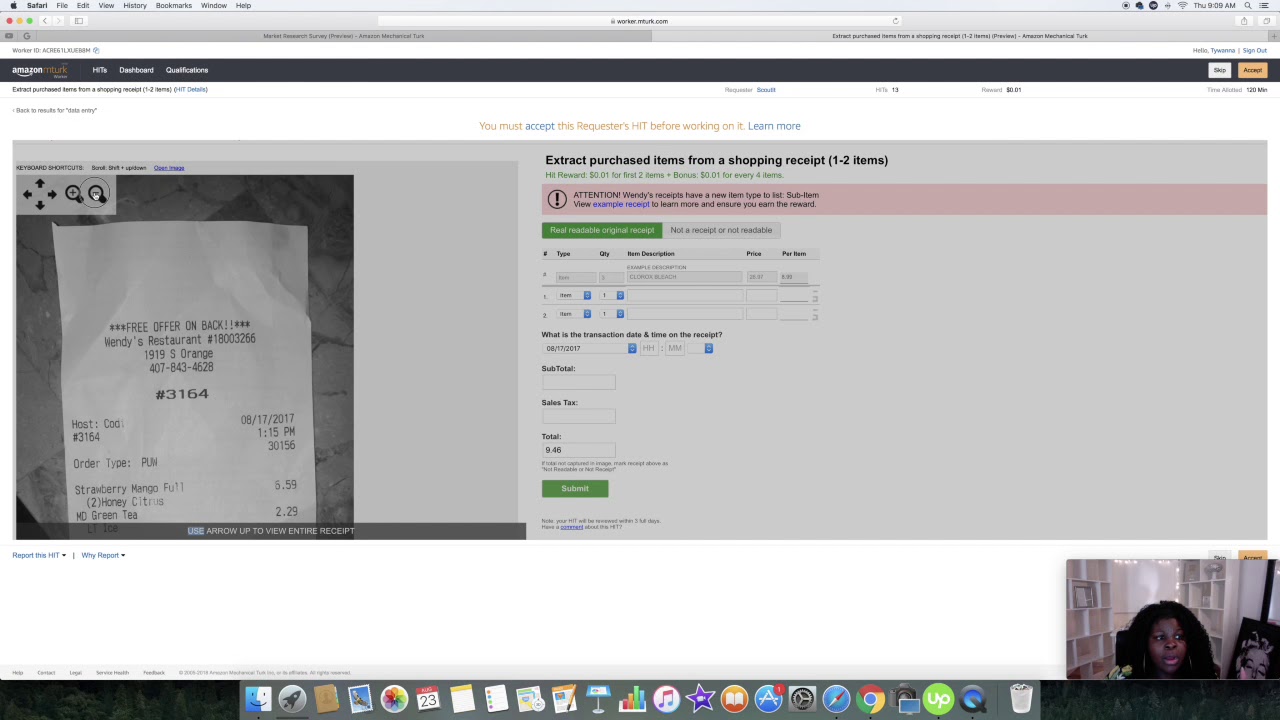Click Sign Out link
This screenshot has width=1280, height=720.
tap(1255, 50)
